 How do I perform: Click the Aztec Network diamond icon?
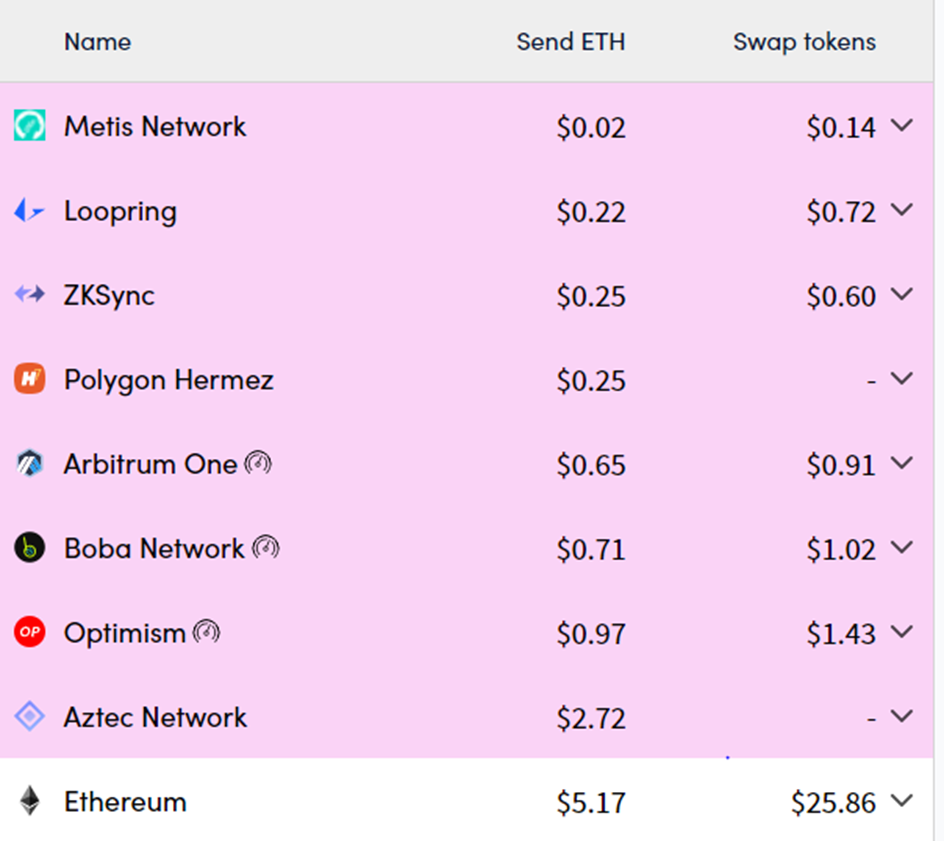click(30, 717)
